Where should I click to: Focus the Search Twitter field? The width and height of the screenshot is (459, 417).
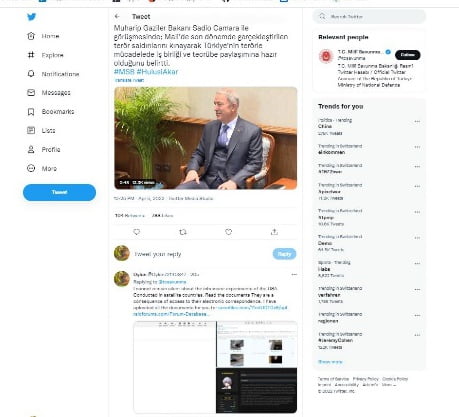369,16
